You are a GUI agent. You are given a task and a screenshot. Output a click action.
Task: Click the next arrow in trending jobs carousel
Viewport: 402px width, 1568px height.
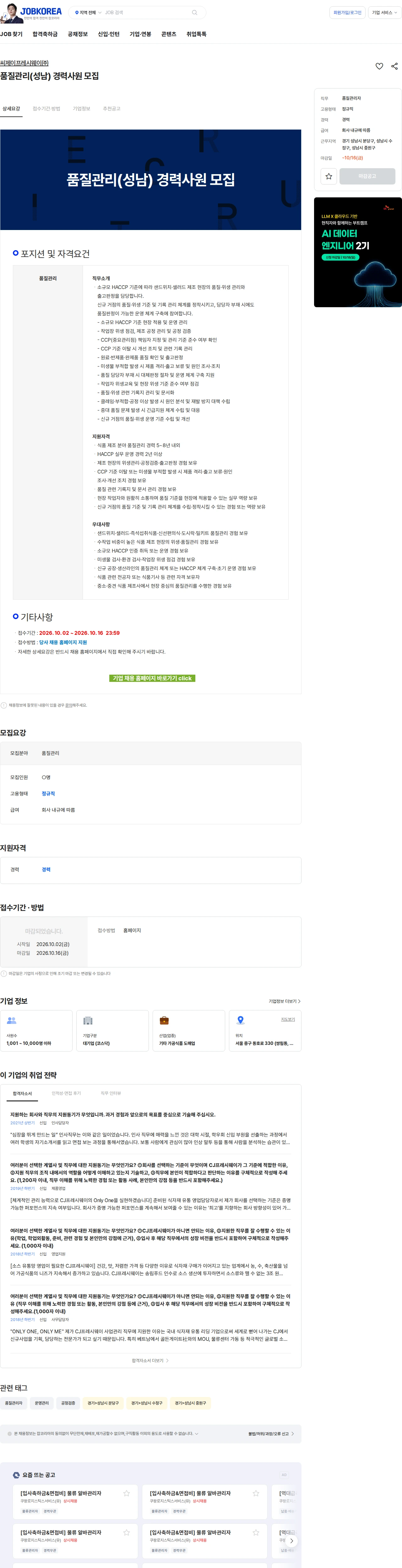click(x=292, y=1541)
